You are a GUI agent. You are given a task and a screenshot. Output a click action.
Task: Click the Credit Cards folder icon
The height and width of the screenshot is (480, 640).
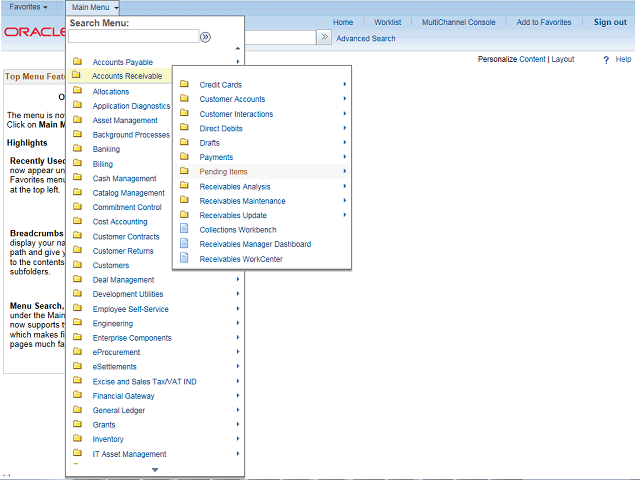[x=184, y=85]
